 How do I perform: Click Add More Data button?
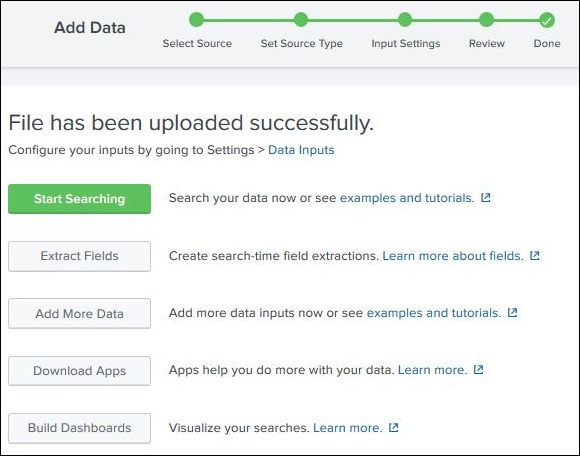coord(80,314)
